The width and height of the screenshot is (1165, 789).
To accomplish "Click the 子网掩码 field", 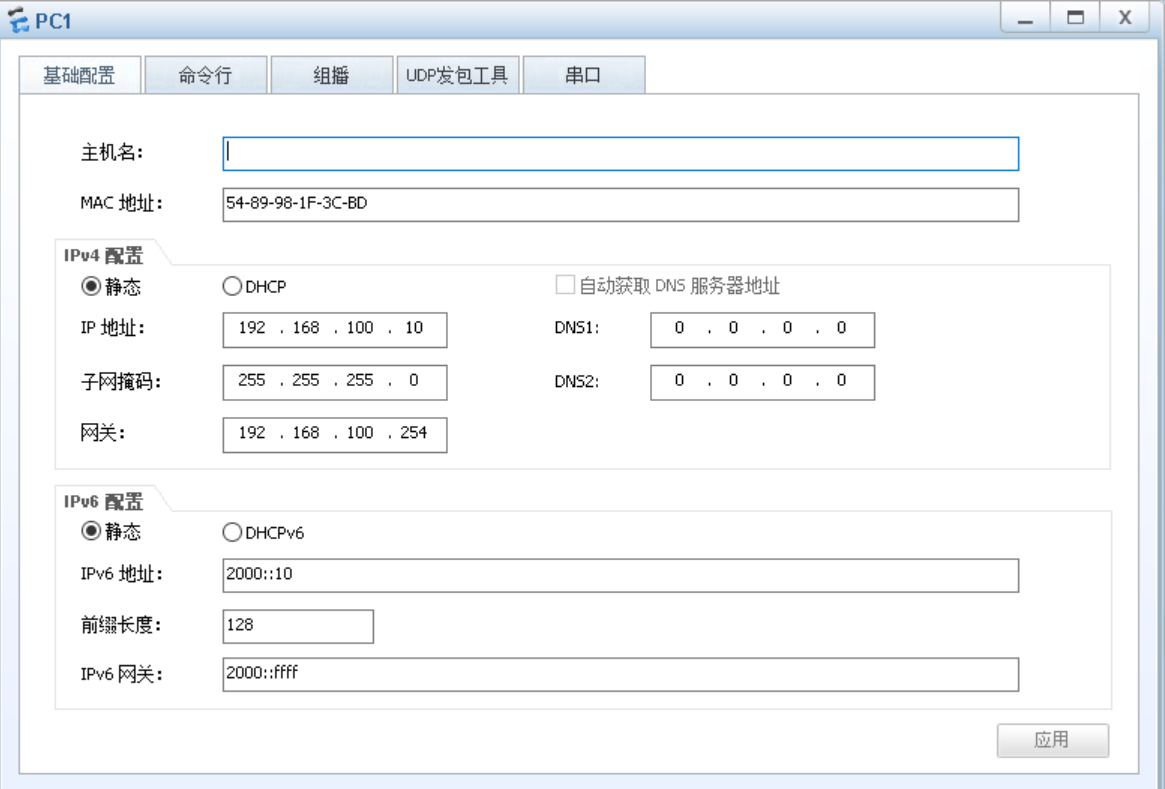I will 337,382.
